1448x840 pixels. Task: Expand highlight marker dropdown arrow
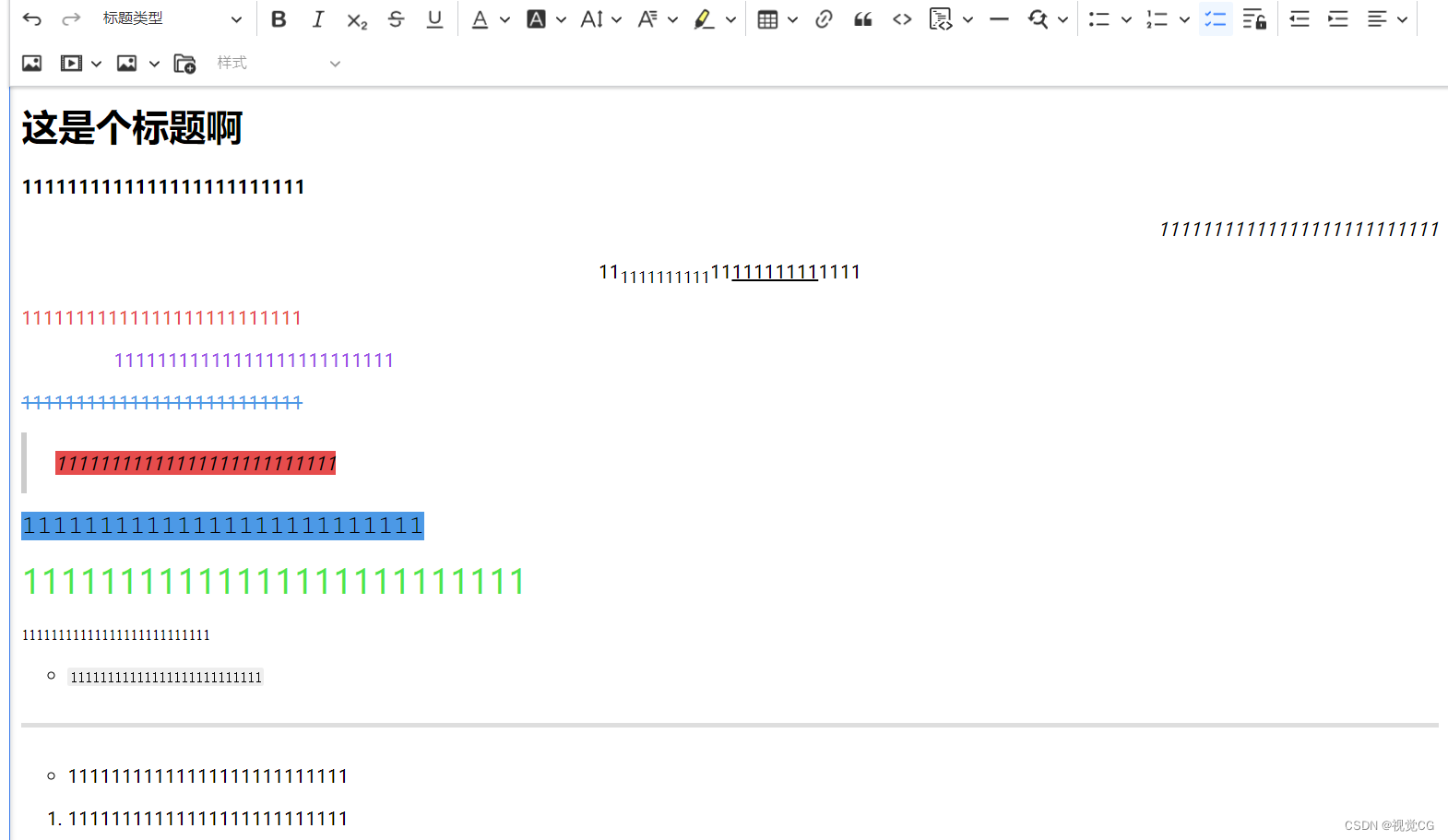point(730,19)
